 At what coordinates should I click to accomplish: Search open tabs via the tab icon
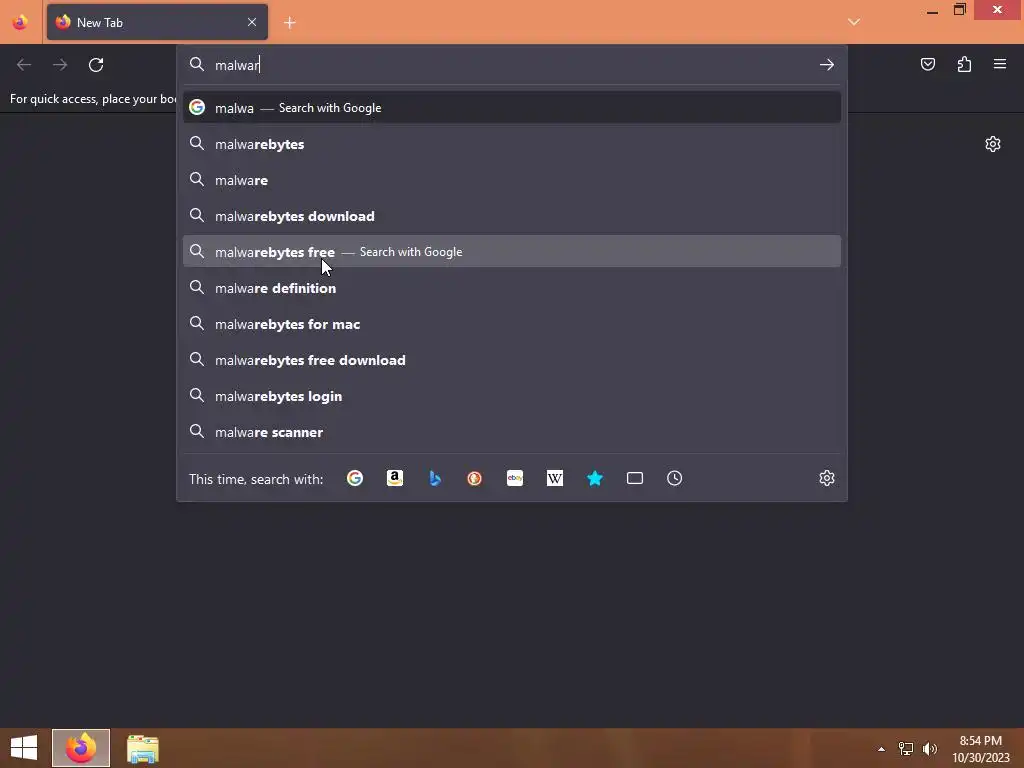click(635, 478)
